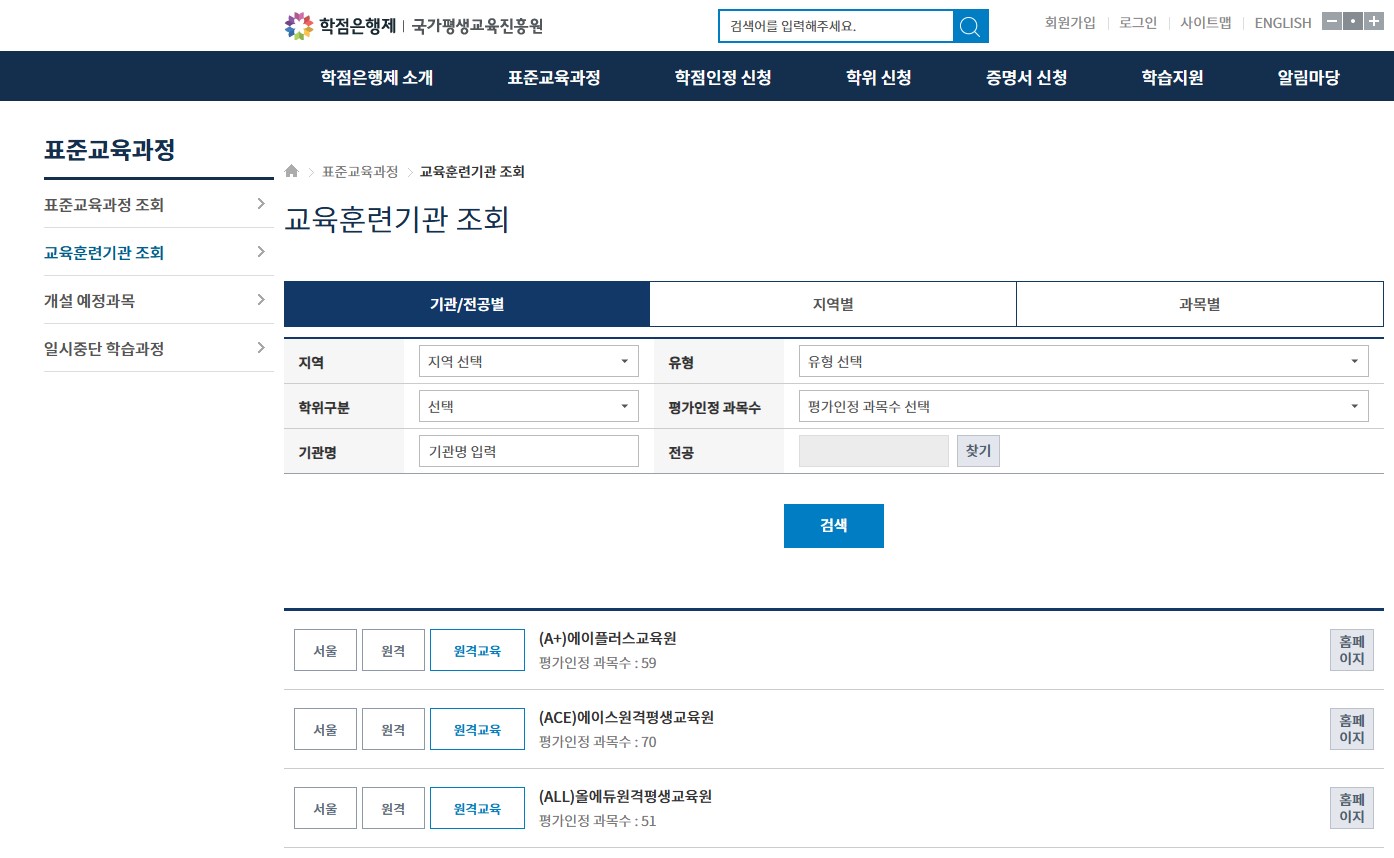Open 학습지원 menu

(x=1172, y=77)
